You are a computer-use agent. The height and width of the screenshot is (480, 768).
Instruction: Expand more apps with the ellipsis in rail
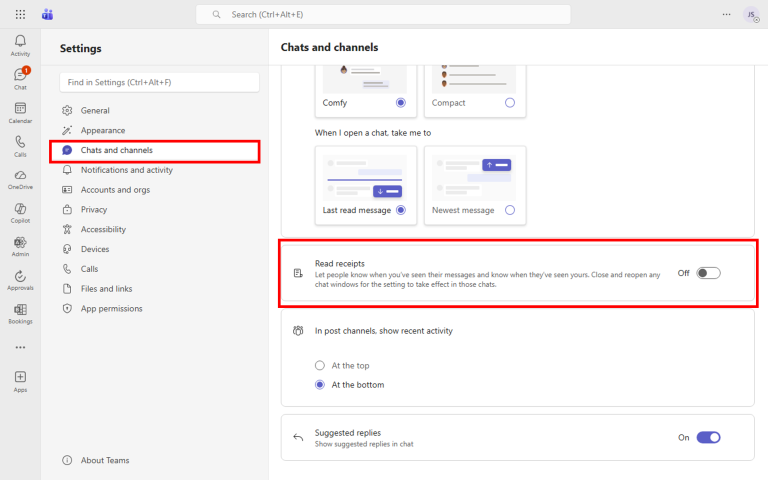click(x=20, y=347)
